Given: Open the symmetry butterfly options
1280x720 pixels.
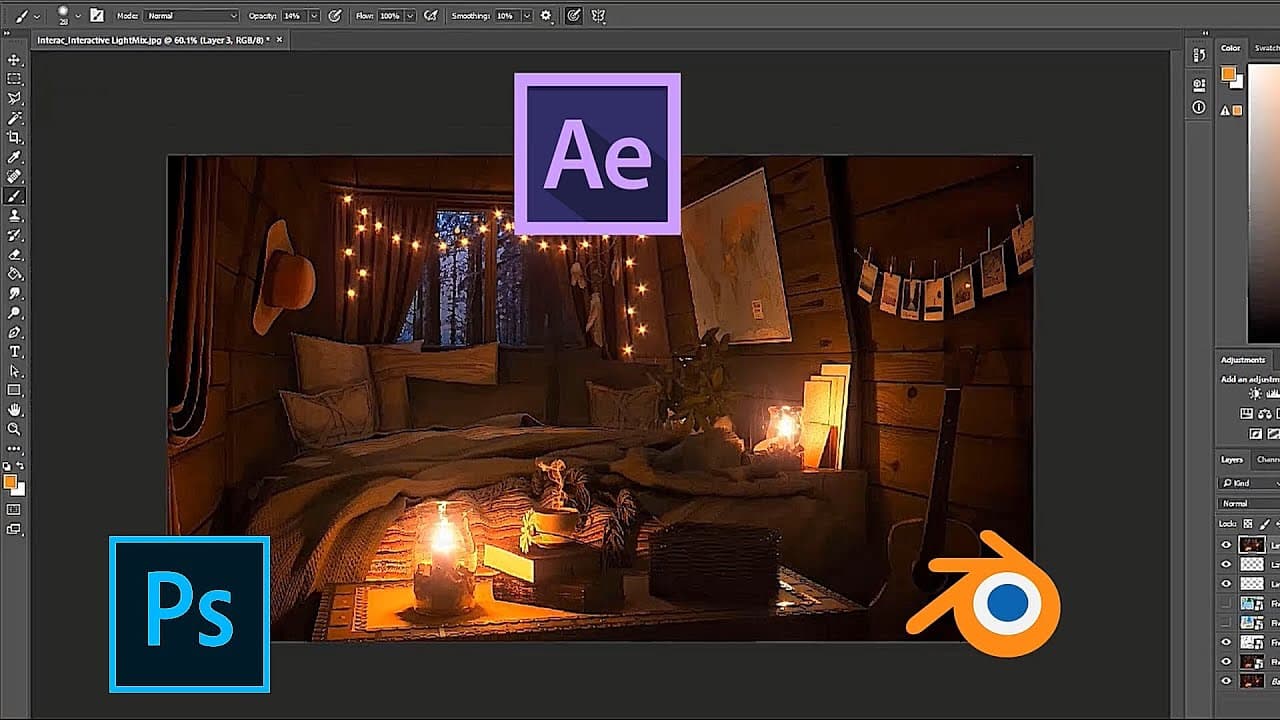Looking at the screenshot, I should point(600,16).
